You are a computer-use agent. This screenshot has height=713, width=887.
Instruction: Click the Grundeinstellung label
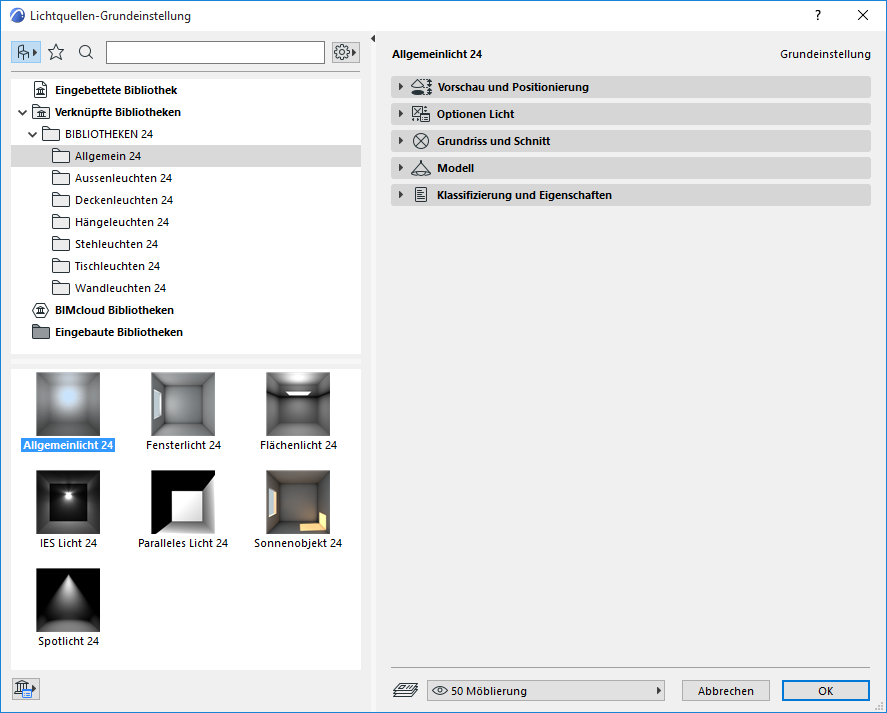(825, 54)
